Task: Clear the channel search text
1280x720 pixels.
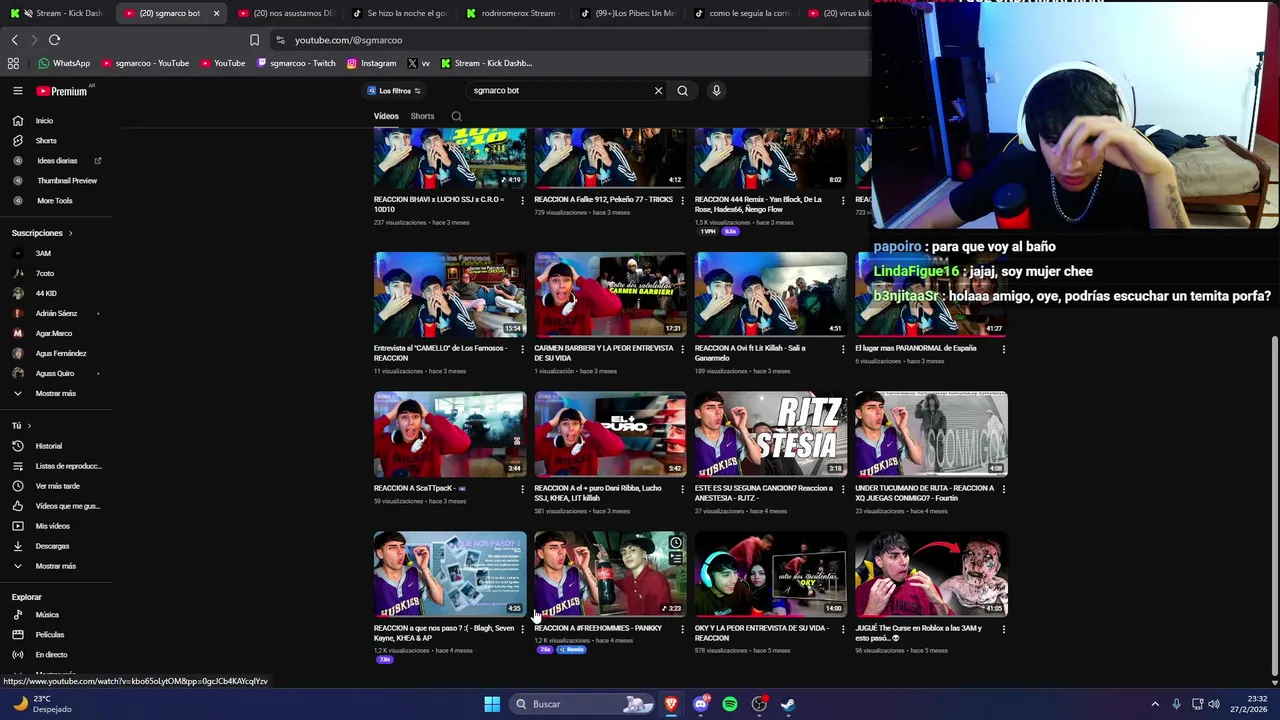Action: click(x=658, y=91)
